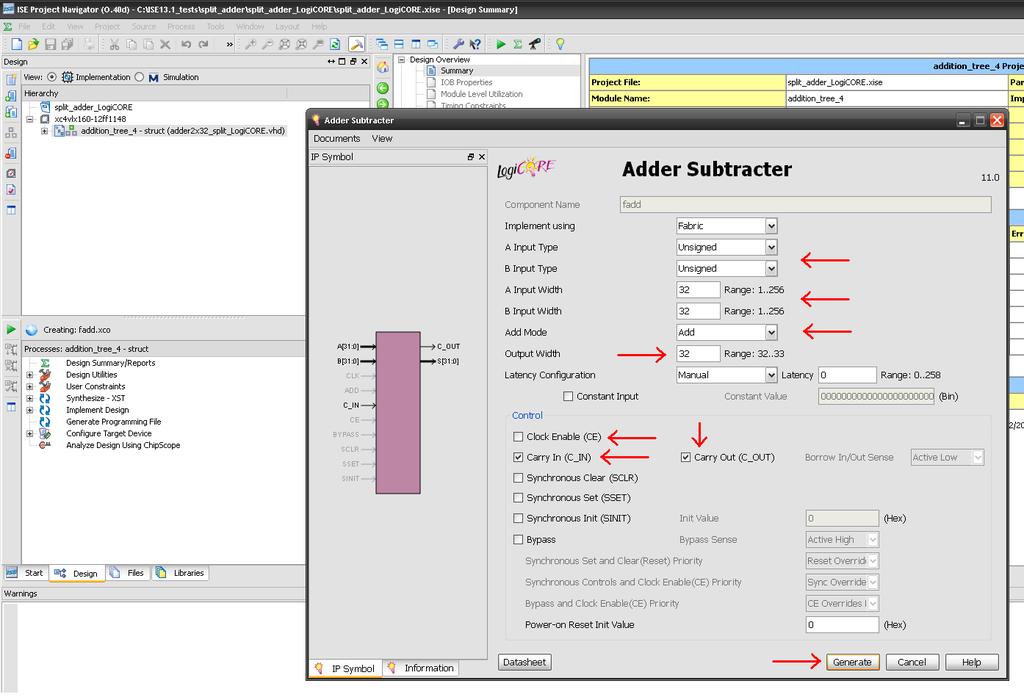Click the Generate button

[x=852, y=662]
